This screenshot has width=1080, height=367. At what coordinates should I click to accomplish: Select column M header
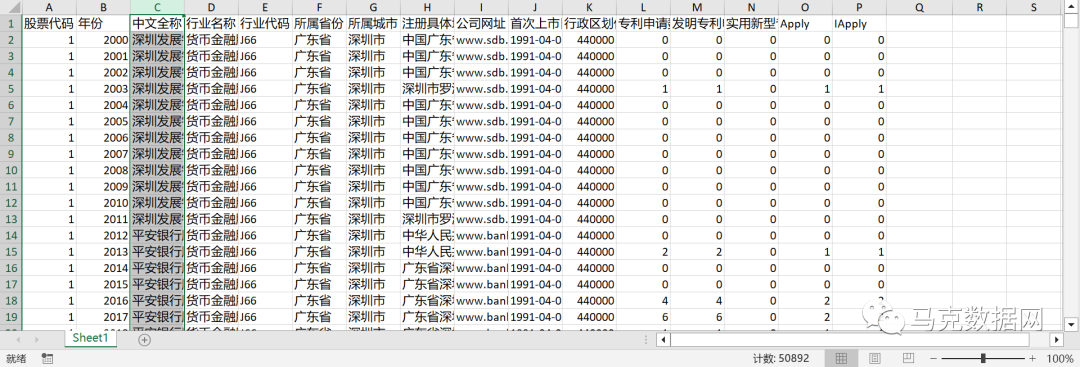coord(698,7)
